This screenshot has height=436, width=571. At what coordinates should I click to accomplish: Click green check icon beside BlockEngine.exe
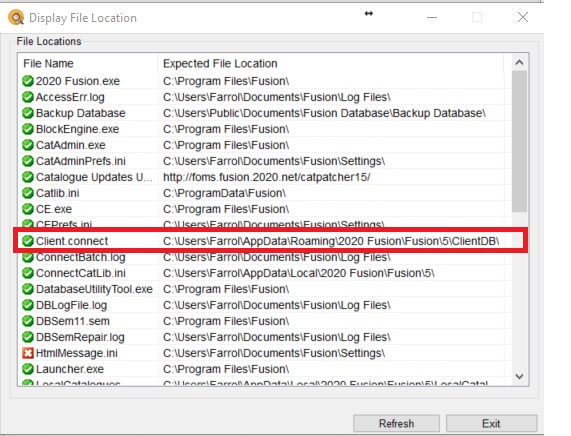click(28, 129)
